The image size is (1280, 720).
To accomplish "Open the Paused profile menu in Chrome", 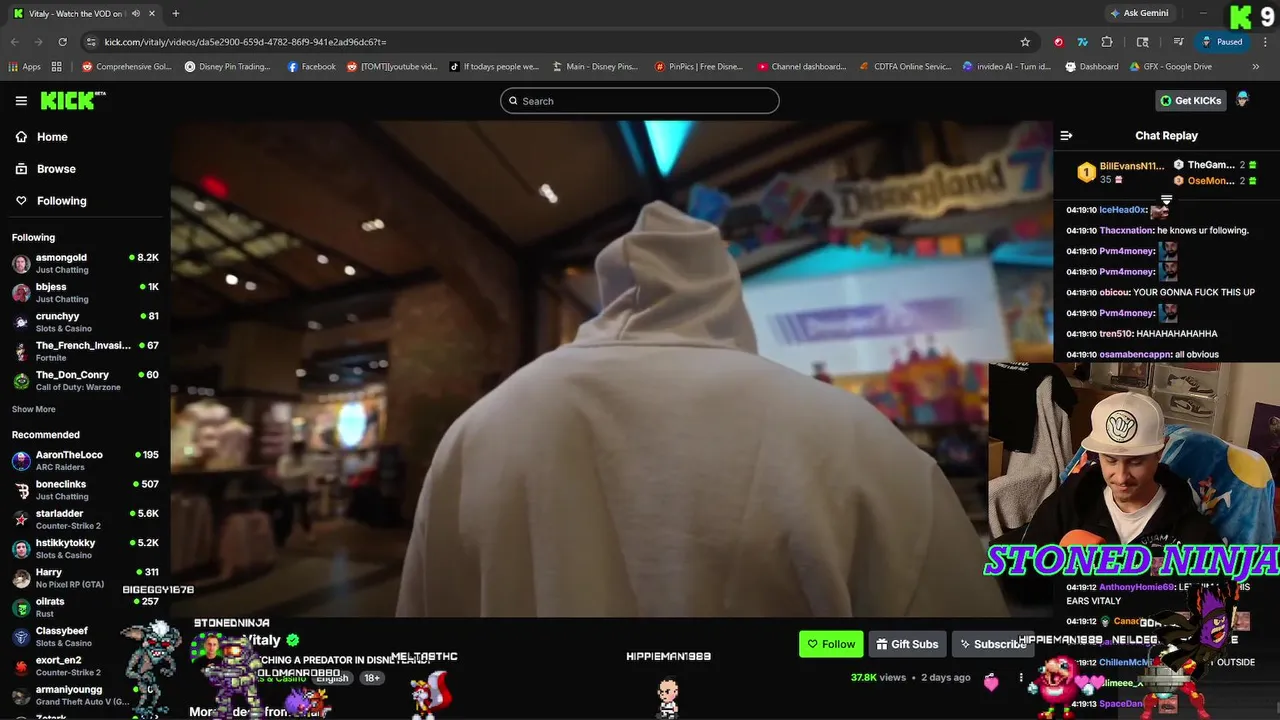I will [1224, 42].
